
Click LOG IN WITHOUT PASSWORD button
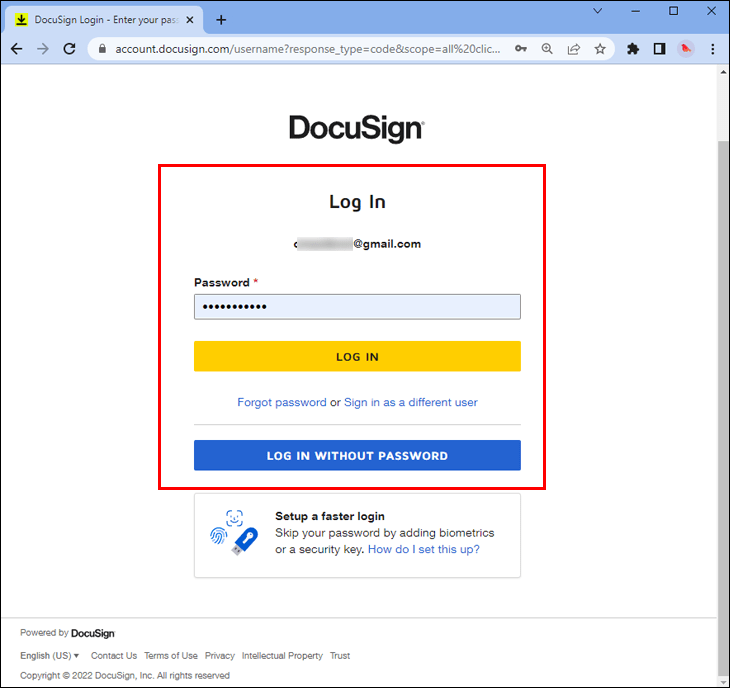click(x=357, y=455)
